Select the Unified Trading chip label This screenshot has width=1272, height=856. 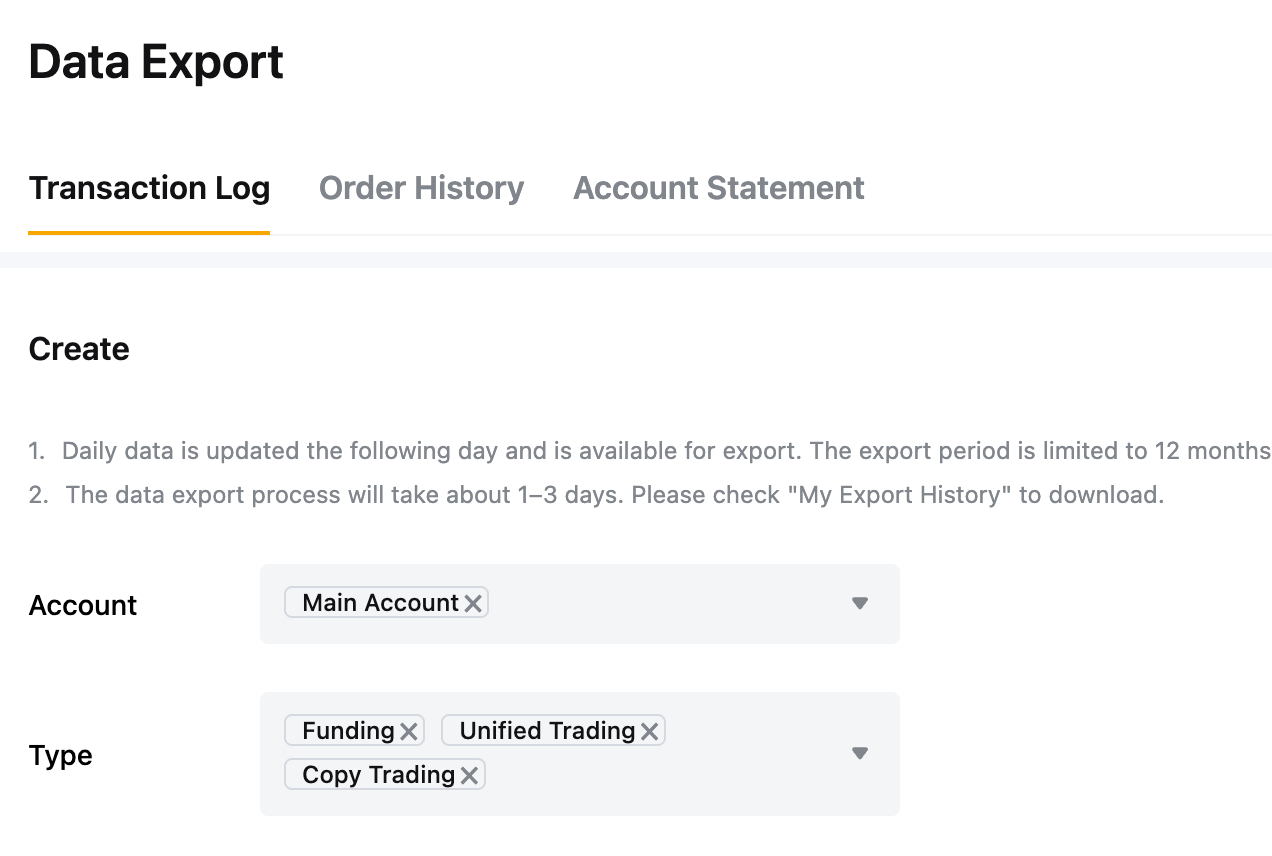(x=547, y=731)
